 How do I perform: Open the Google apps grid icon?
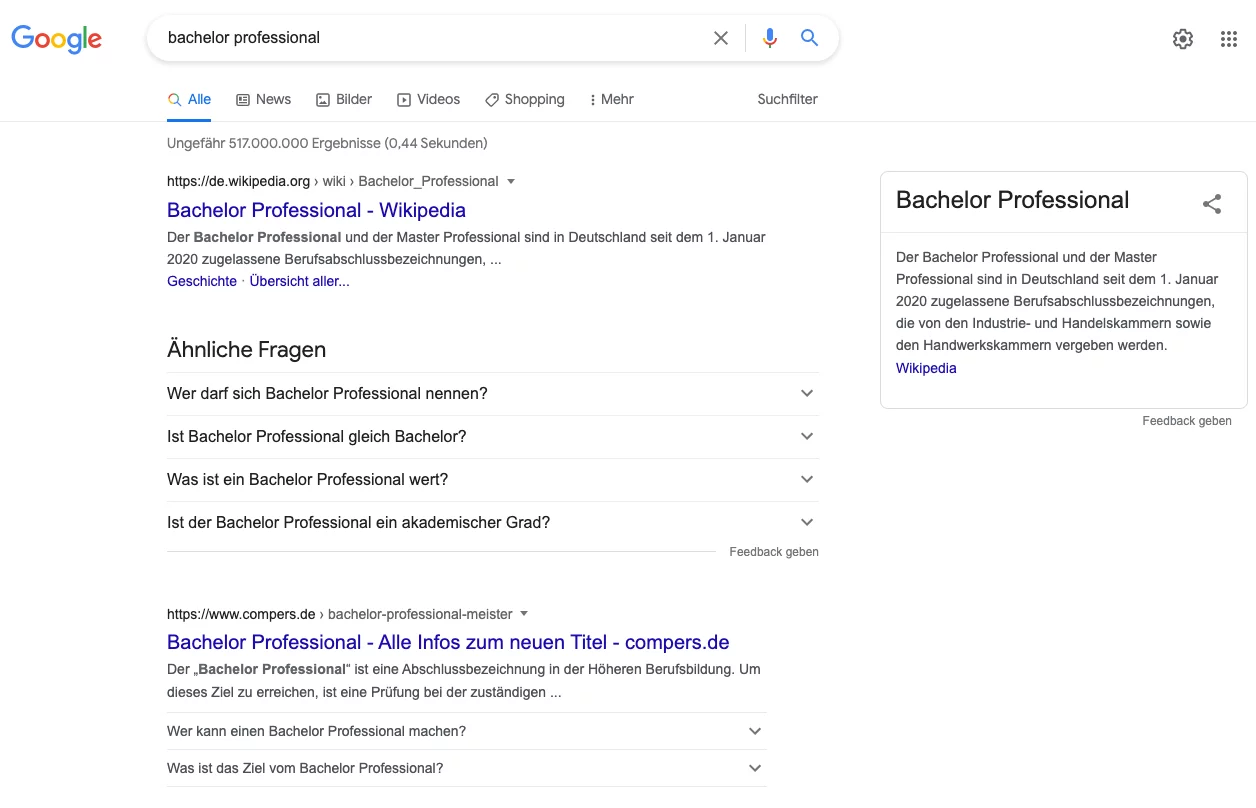(x=1229, y=39)
